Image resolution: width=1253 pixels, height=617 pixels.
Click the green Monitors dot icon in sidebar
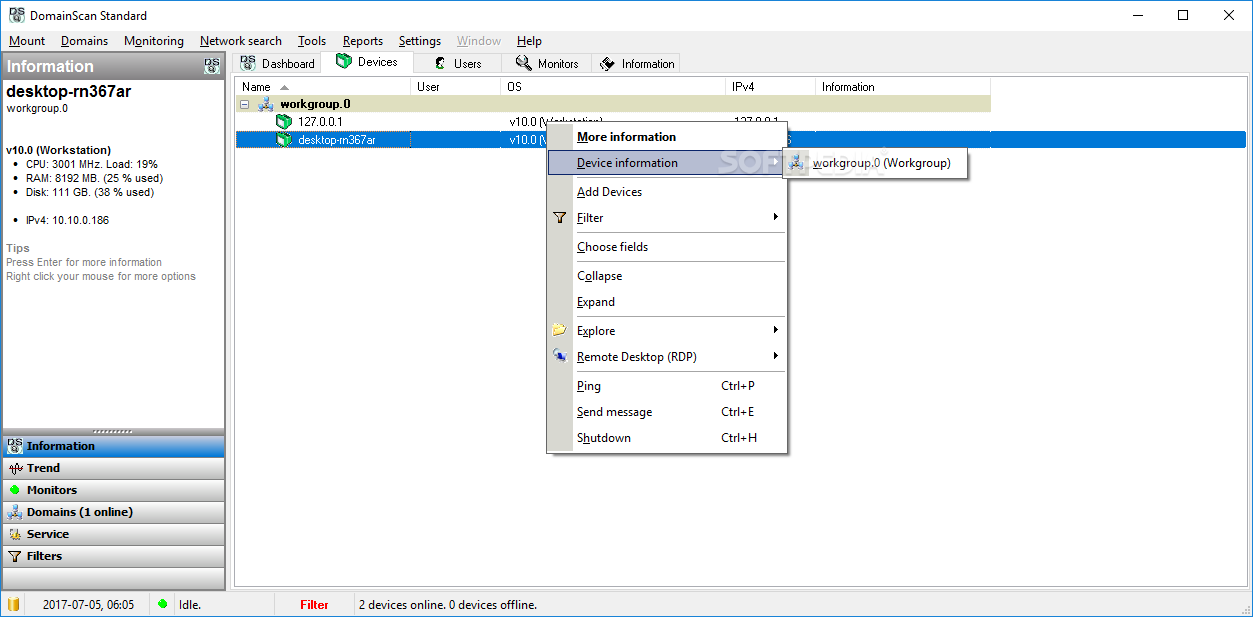[x=15, y=490]
